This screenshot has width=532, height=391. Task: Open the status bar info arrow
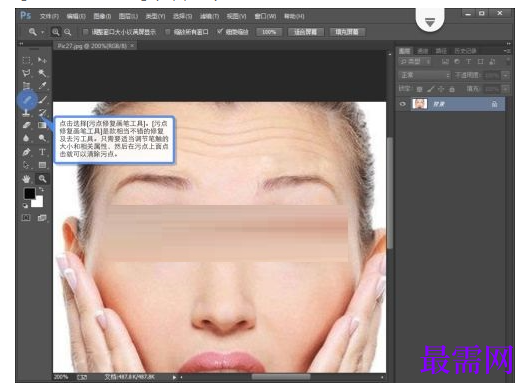174,377
